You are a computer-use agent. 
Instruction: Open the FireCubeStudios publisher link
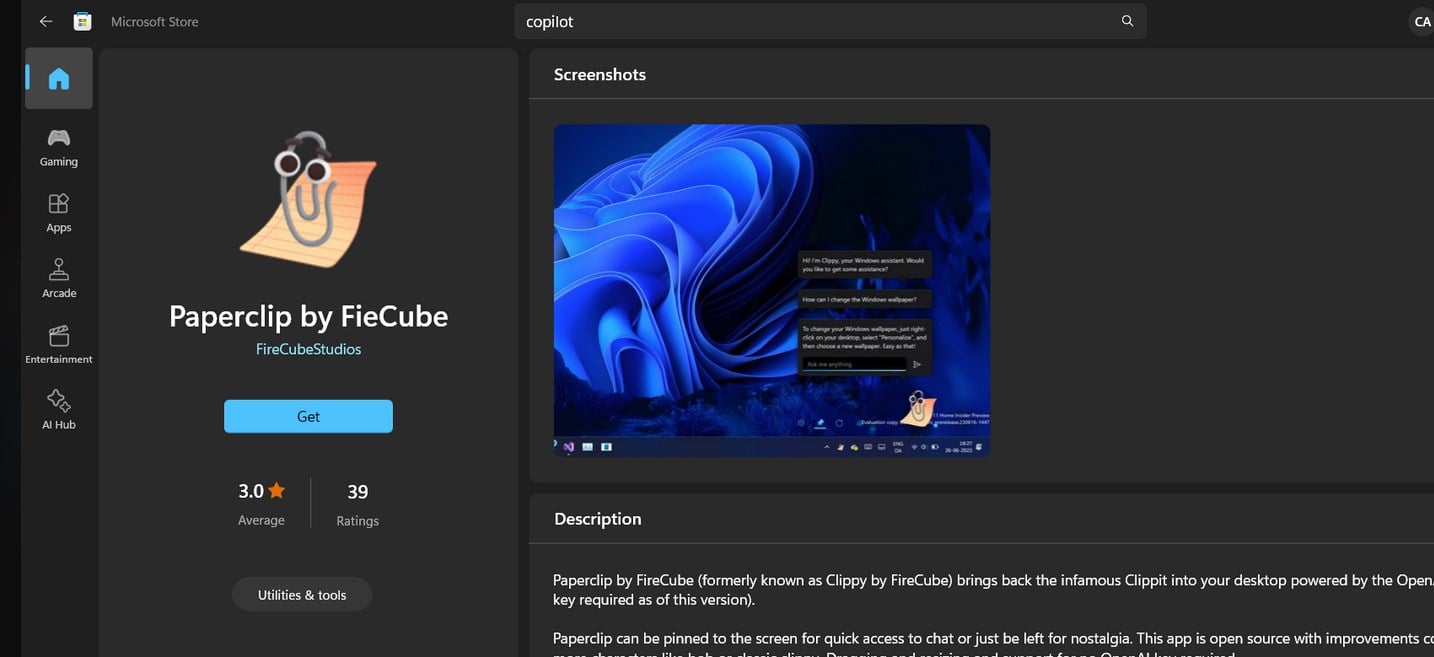(x=308, y=349)
